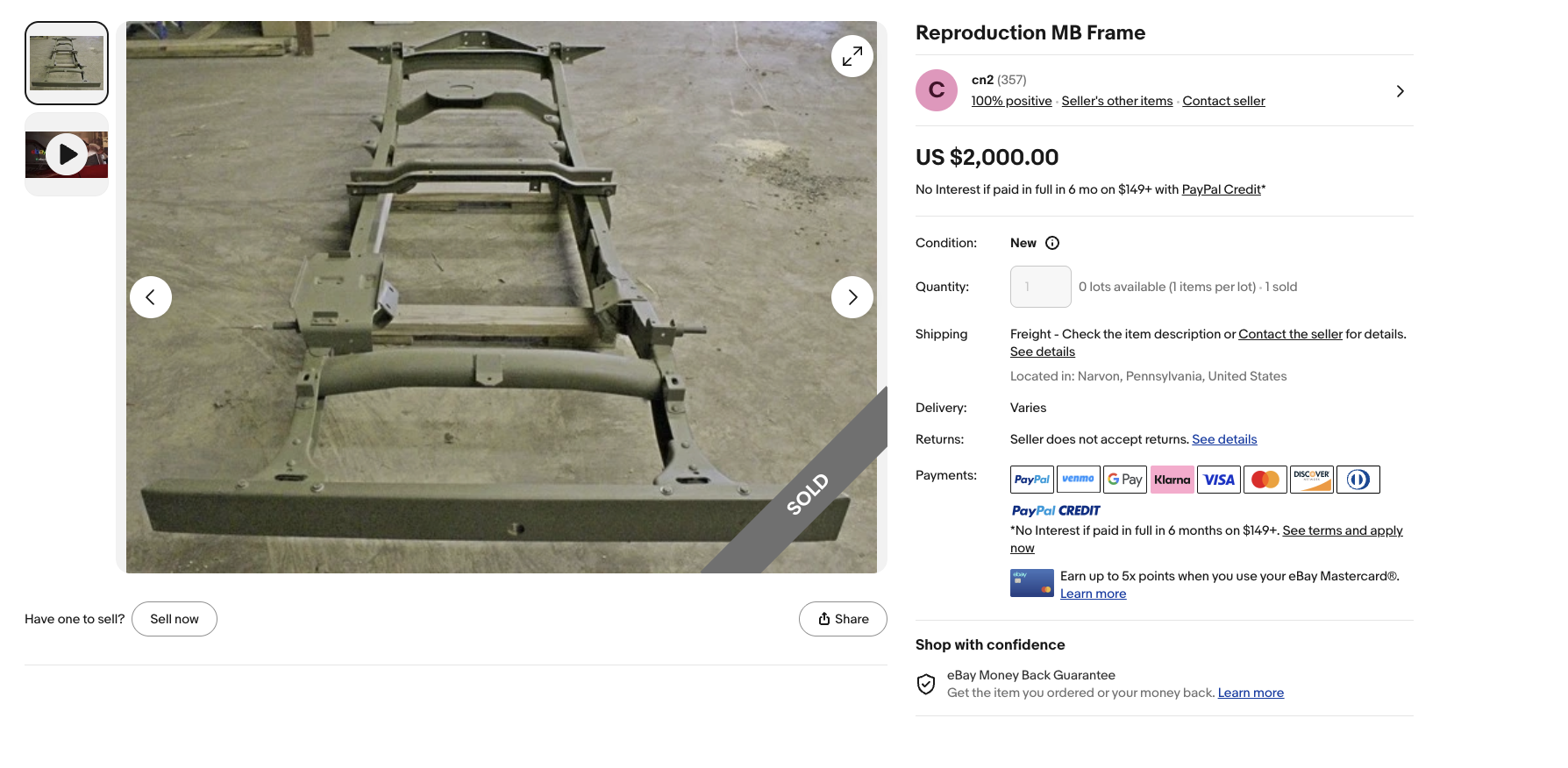Open See details link for returns
This screenshot has height=768, width=1568.
(x=1224, y=439)
